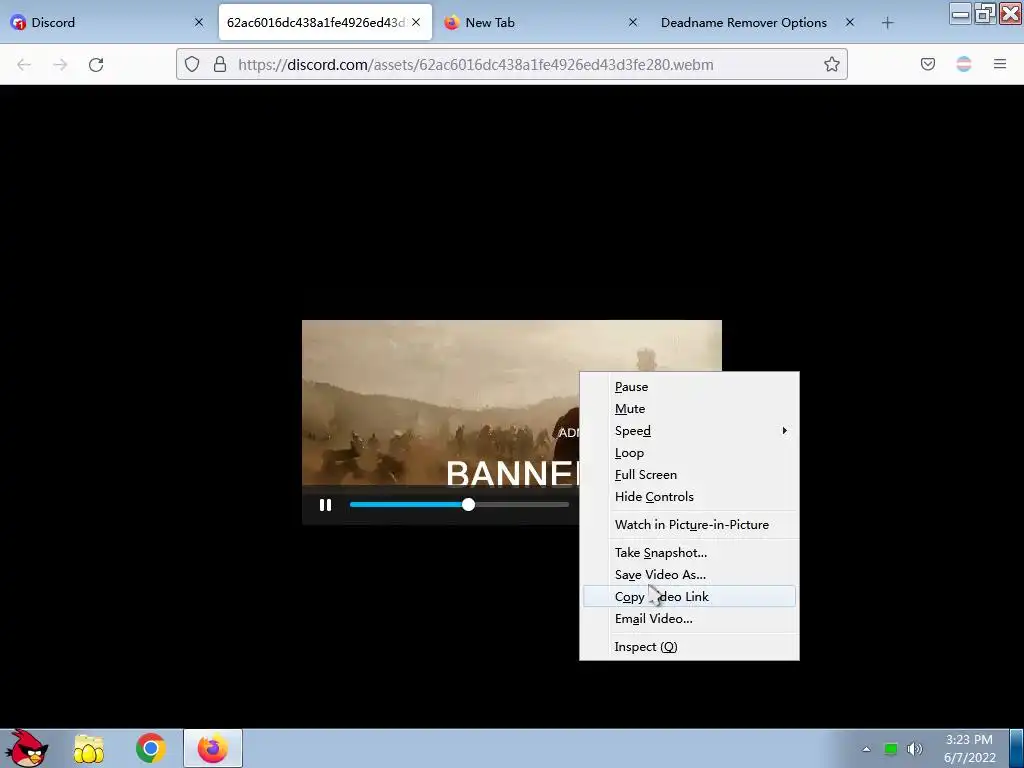The height and width of the screenshot is (768, 1024).
Task: Show hidden system tray icons
Action: click(x=867, y=749)
